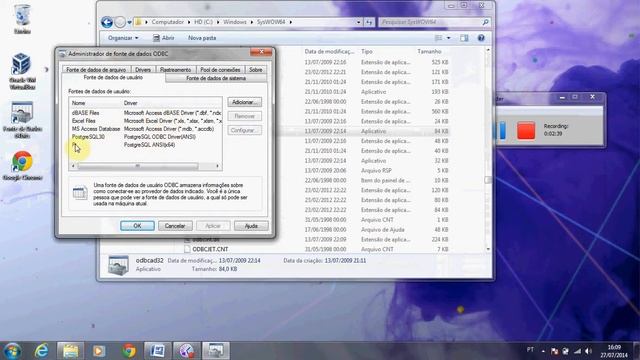Click the address bar refresh icon
This screenshot has height=360, width=640.
coord(369,22)
